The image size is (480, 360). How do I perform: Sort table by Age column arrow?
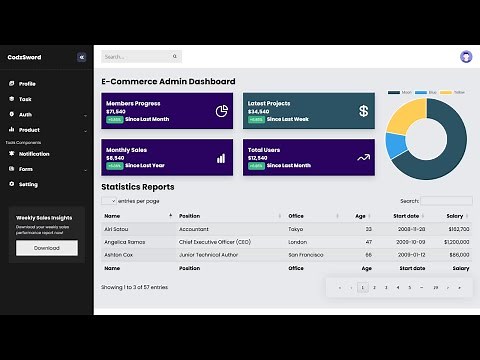pos(369,216)
